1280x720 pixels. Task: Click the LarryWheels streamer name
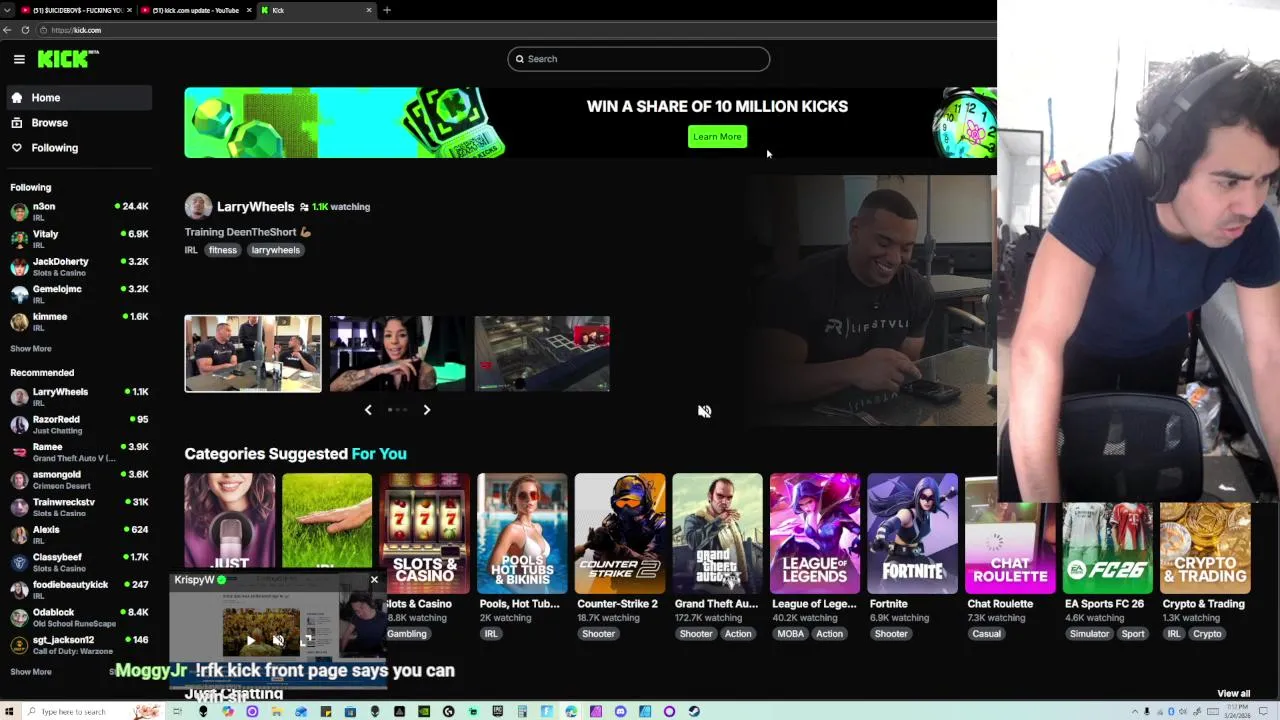tap(255, 207)
